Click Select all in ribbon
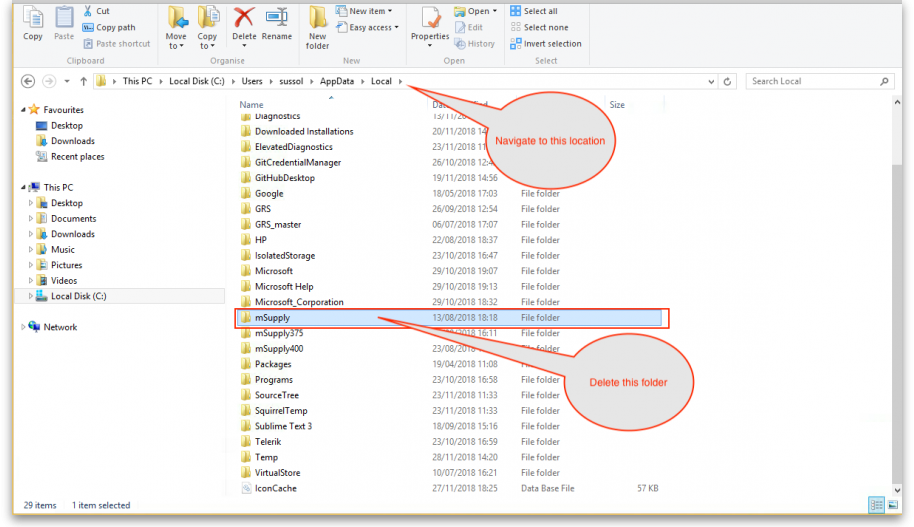Screen dimensions: 914x527 click(x=539, y=11)
